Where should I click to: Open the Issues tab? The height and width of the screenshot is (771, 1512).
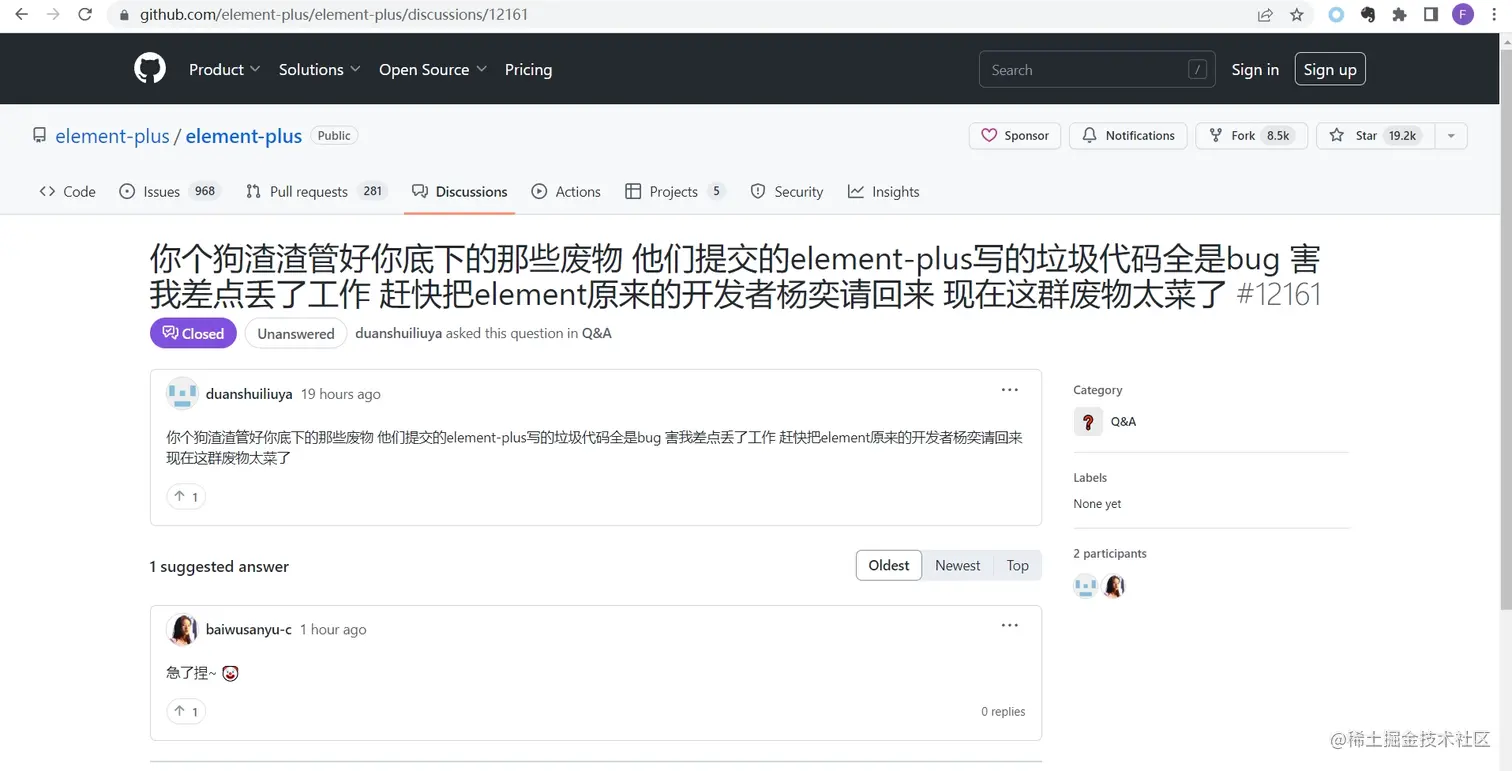coord(169,192)
